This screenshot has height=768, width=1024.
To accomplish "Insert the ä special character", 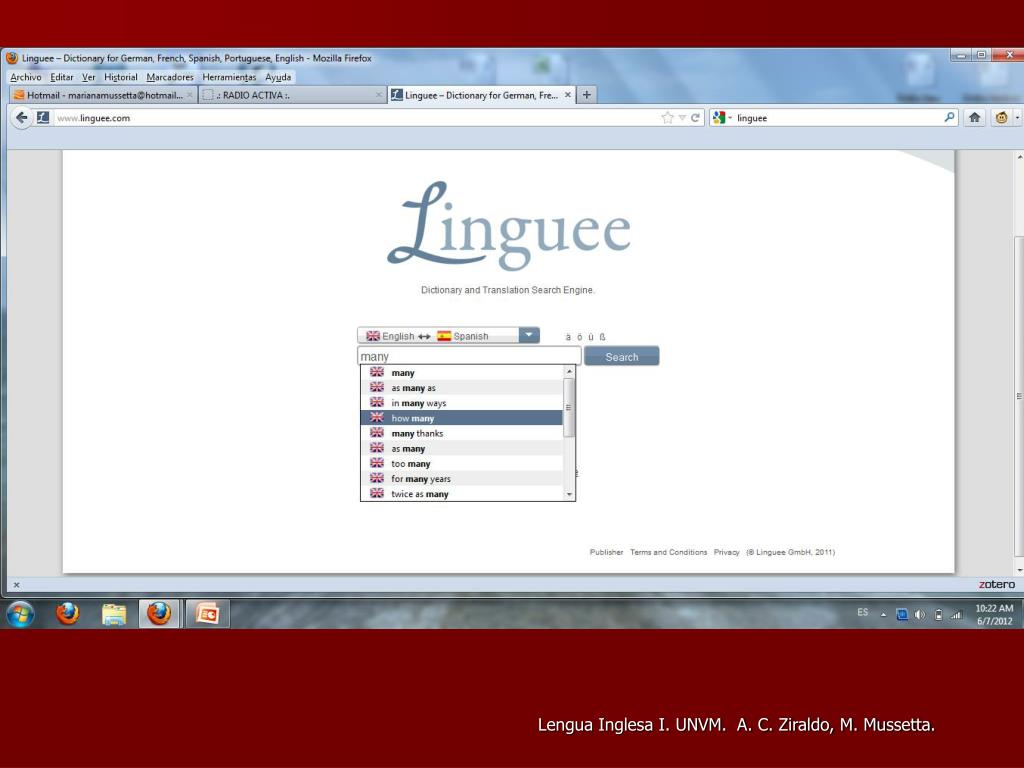I will (x=568, y=337).
